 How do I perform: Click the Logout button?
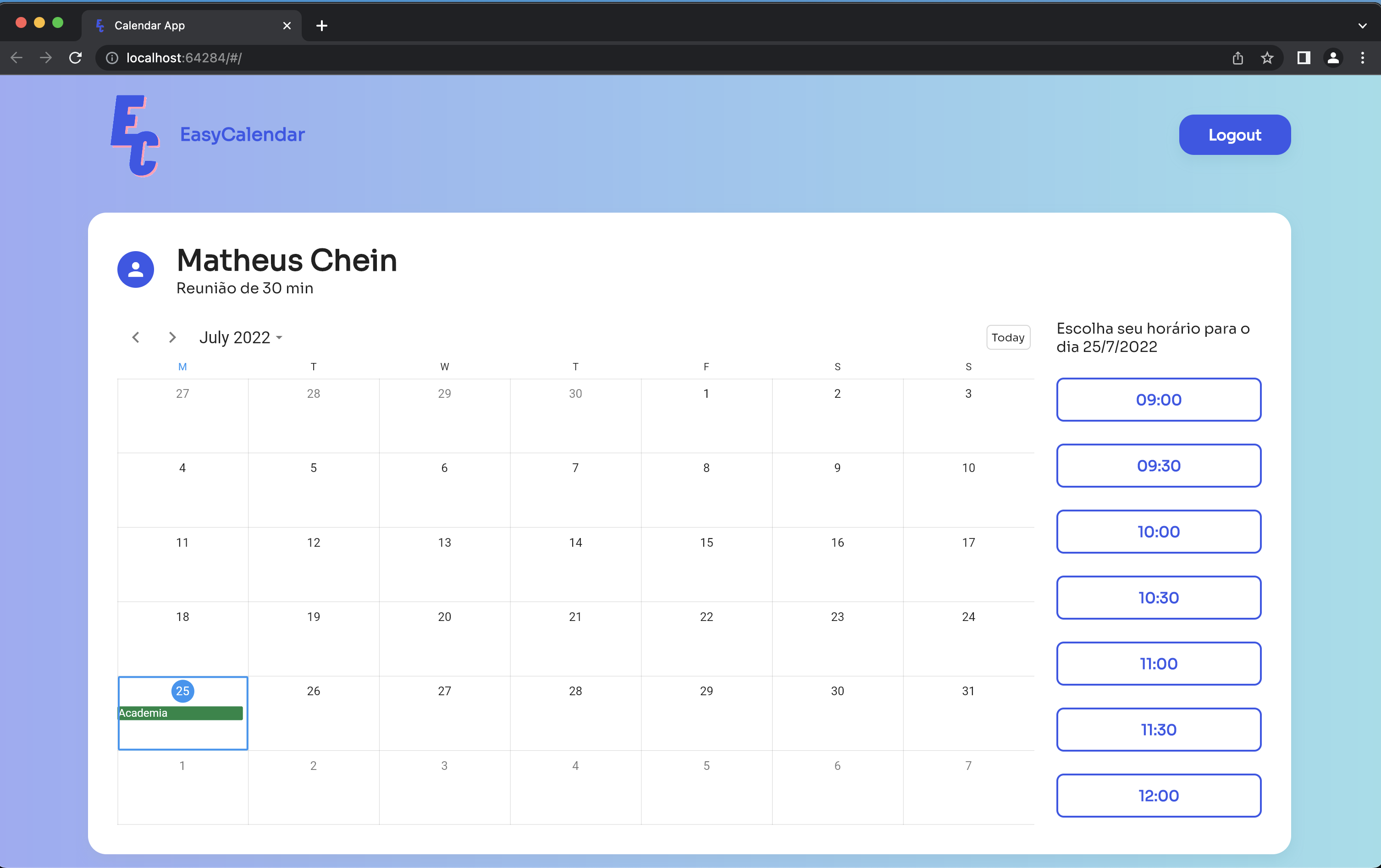point(1234,135)
